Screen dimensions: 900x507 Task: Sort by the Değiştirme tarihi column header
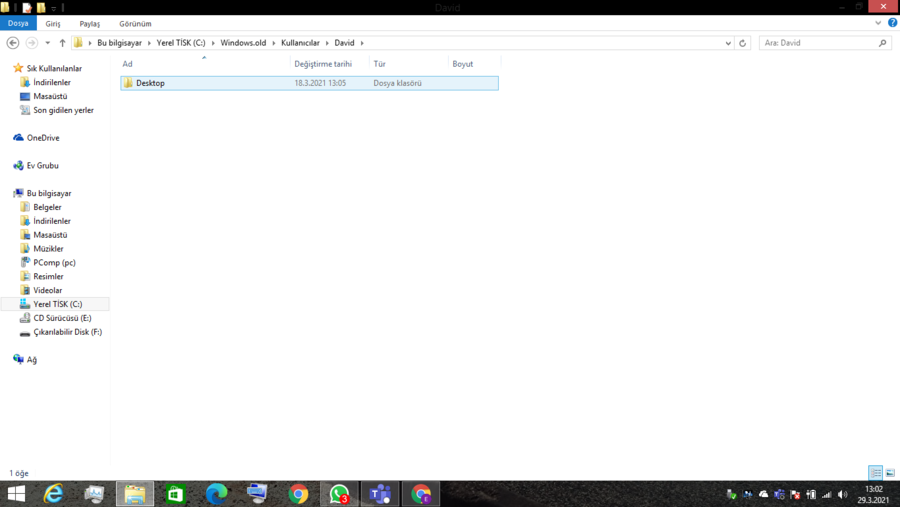[x=323, y=64]
